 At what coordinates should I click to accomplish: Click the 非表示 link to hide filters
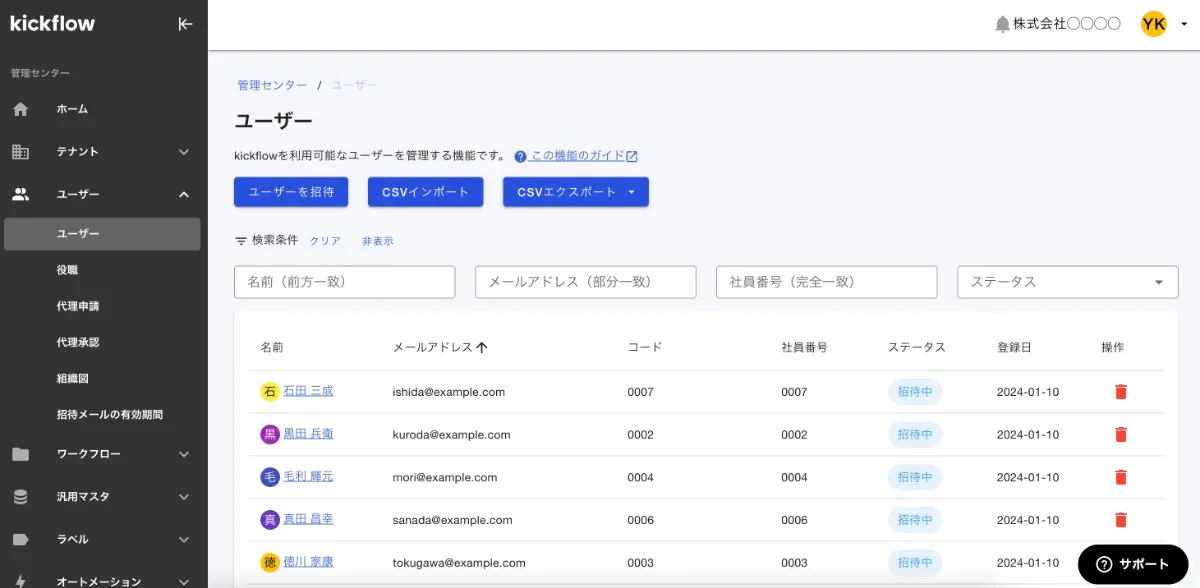(x=378, y=241)
